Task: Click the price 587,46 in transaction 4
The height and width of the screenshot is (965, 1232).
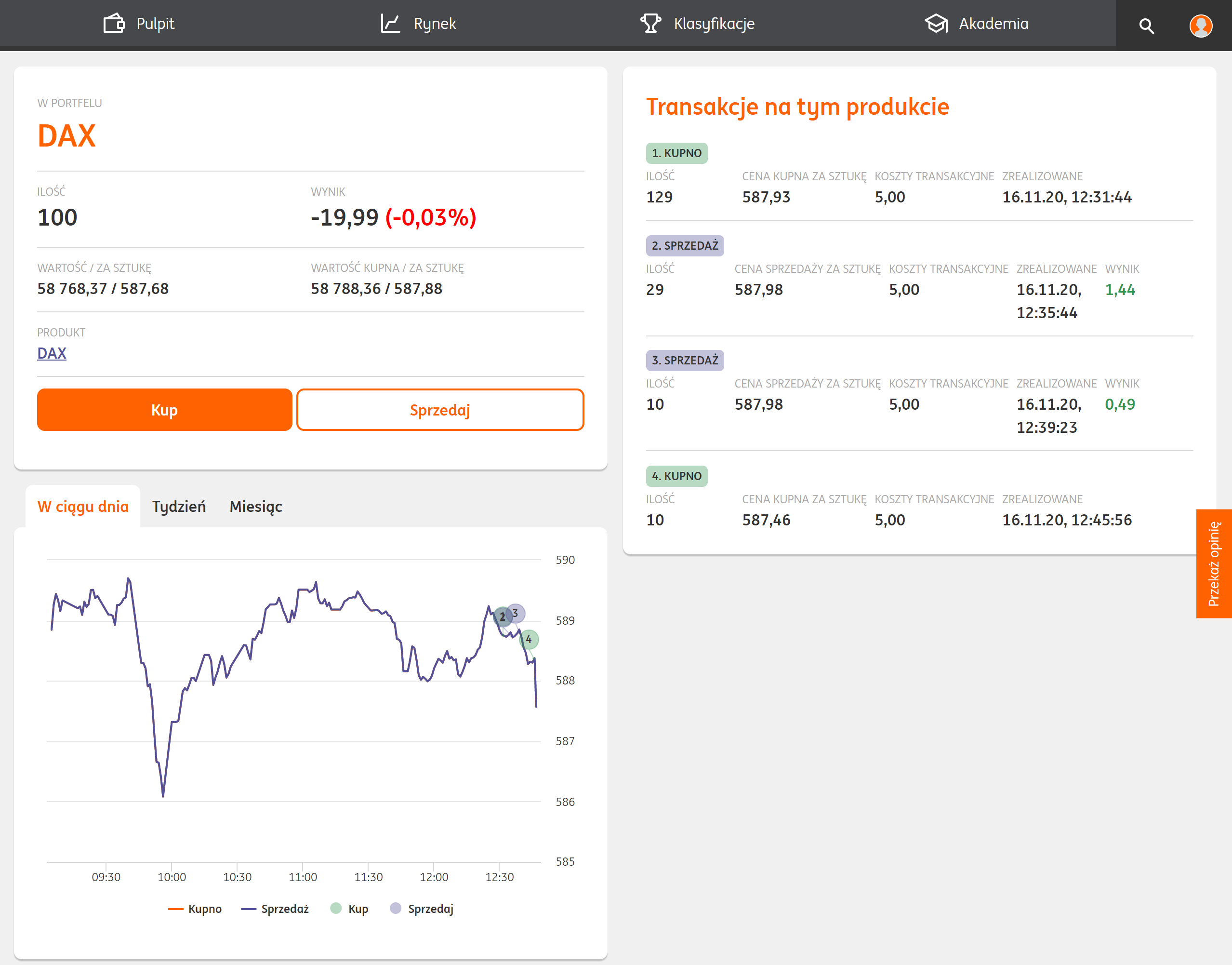Action: 766,520
